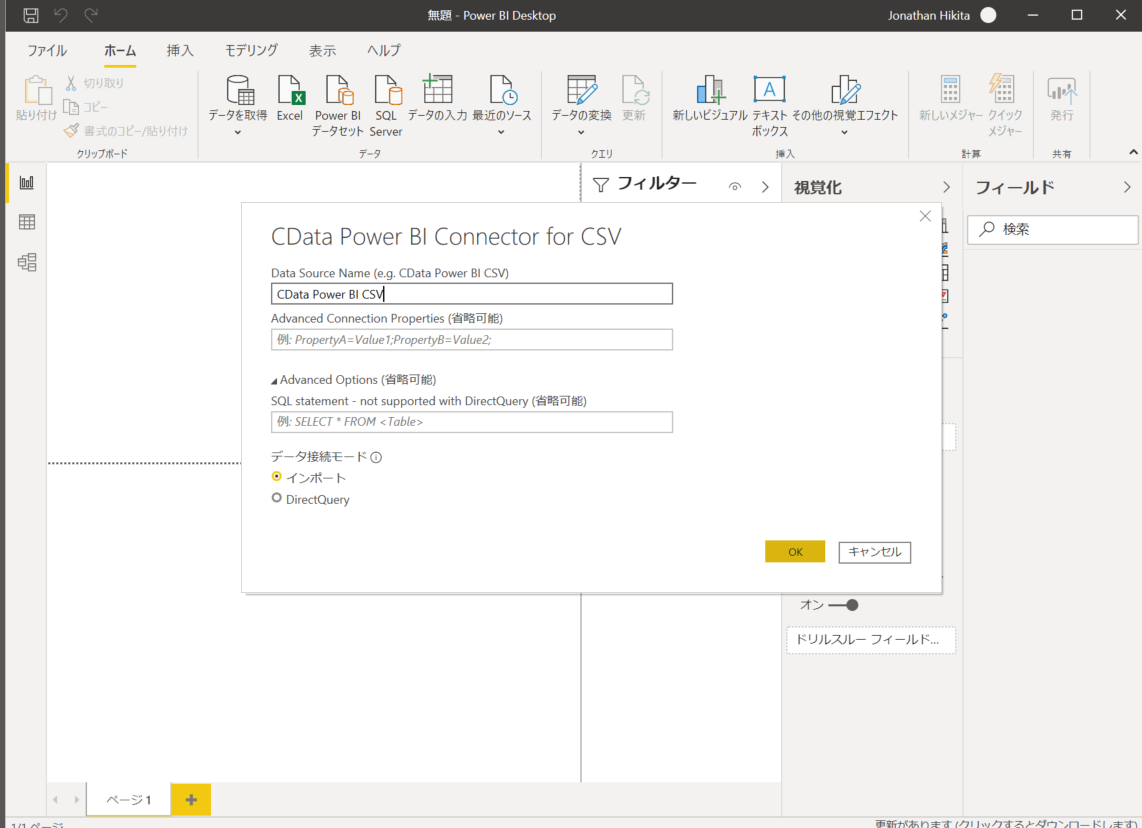
Task: Switch to the Model view icon in sidebar
Action: click(x=26, y=262)
